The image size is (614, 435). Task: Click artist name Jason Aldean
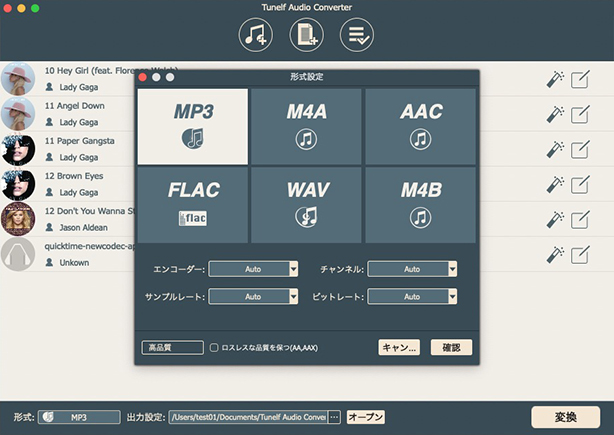83,227
